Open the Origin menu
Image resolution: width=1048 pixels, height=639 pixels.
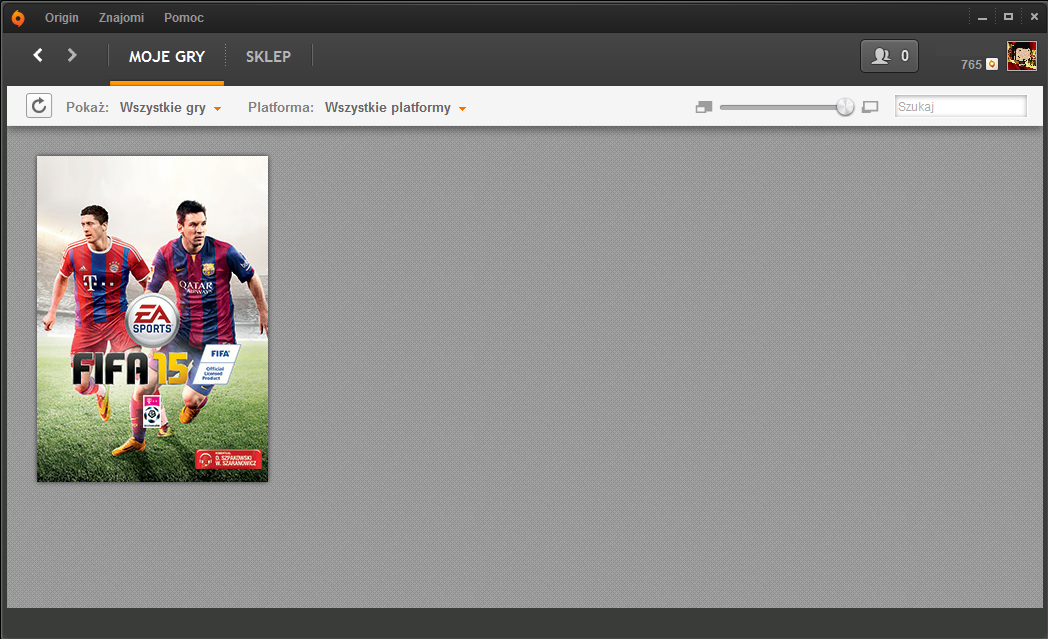(61, 18)
